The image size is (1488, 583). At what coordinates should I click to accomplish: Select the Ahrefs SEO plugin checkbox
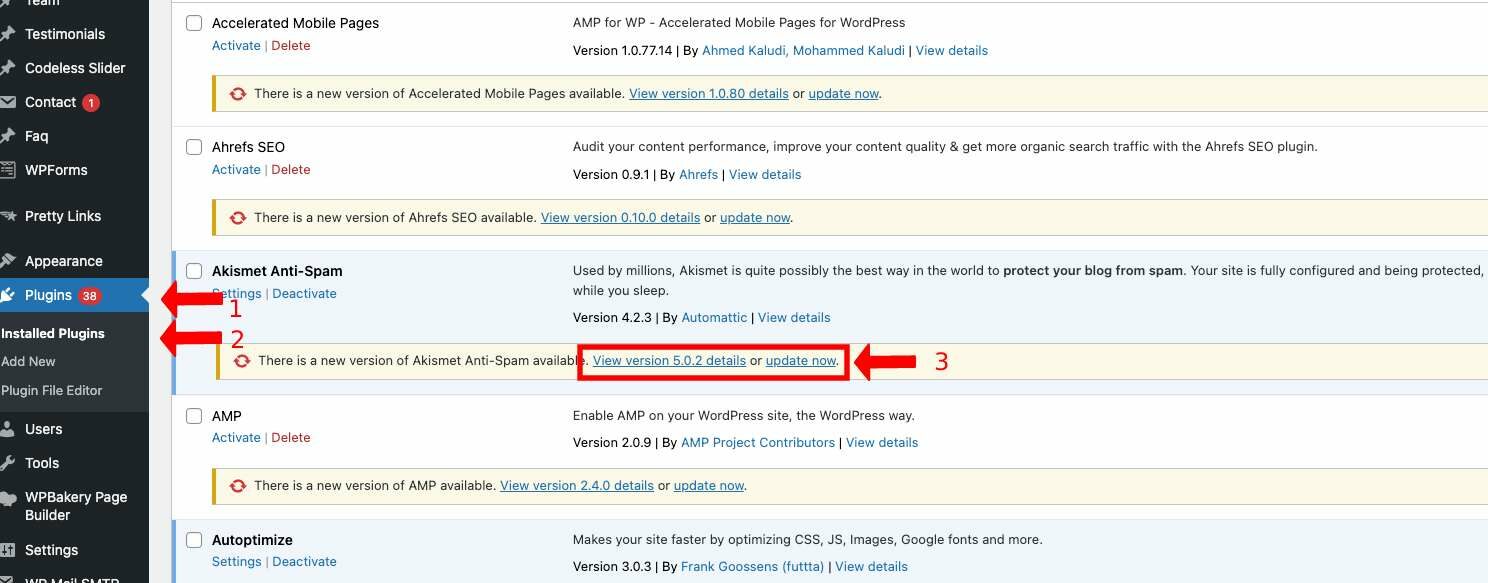point(194,147)
